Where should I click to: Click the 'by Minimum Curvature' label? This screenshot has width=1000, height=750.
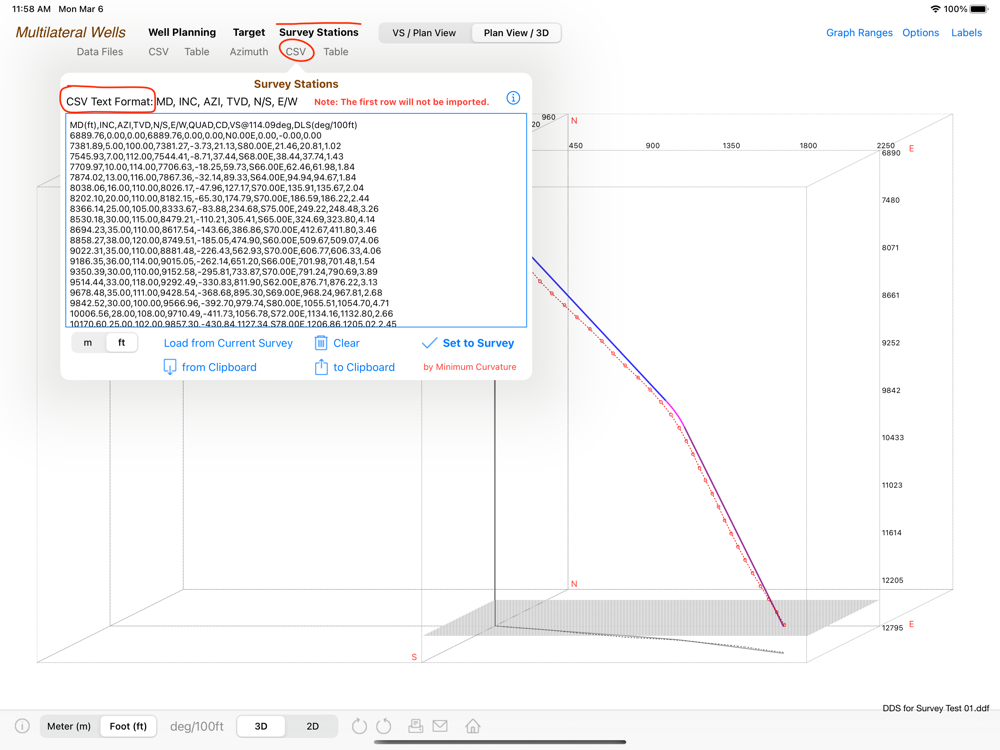coord(470,367)
